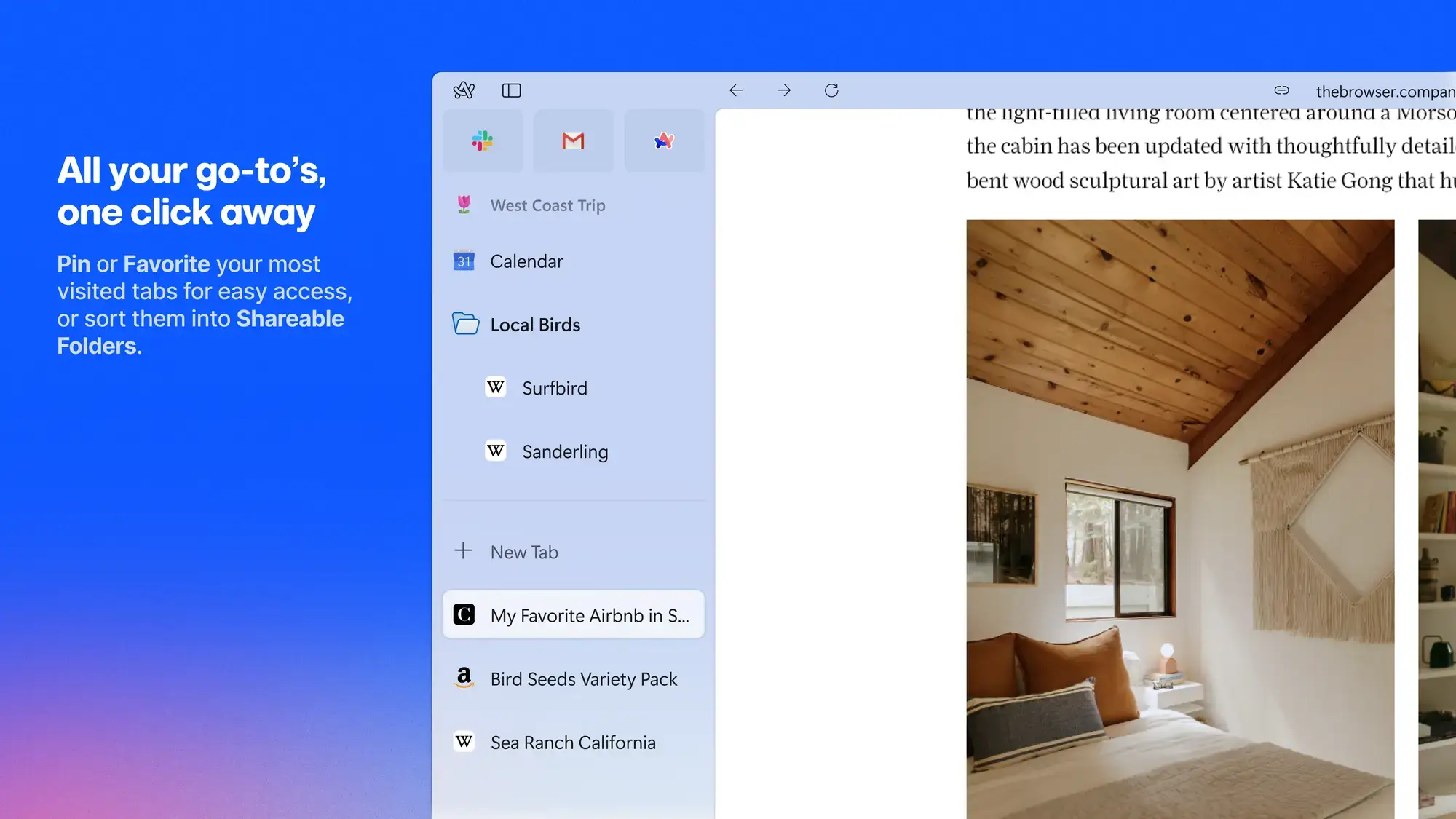Open the Gmail pinned app
This screenshot has width=1456, height=819.
(574, 141)
